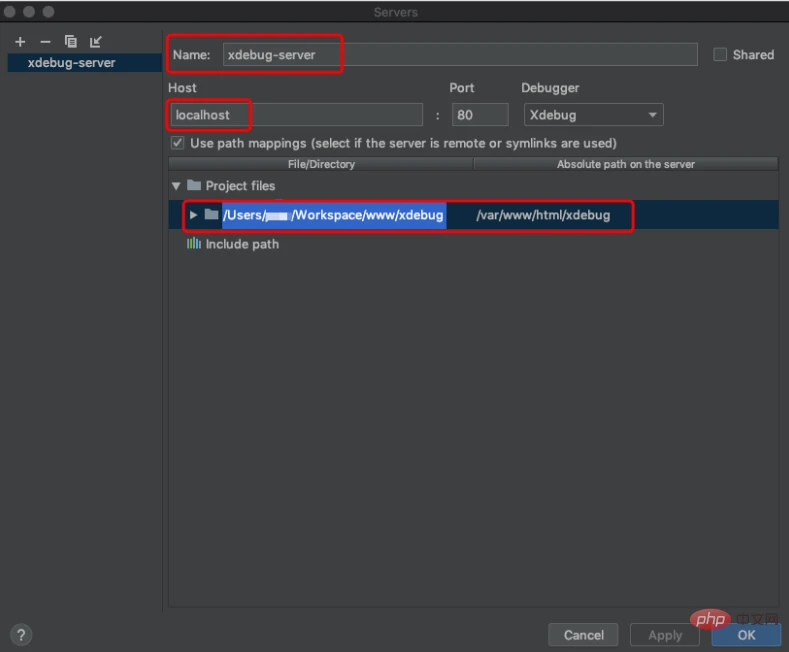Confirm settings with the OK button

(x=746, y=635)
